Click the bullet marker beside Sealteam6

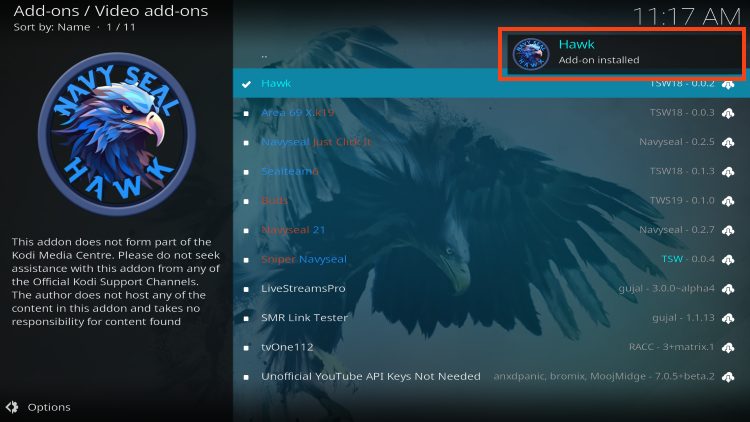(x=246, y=172)
